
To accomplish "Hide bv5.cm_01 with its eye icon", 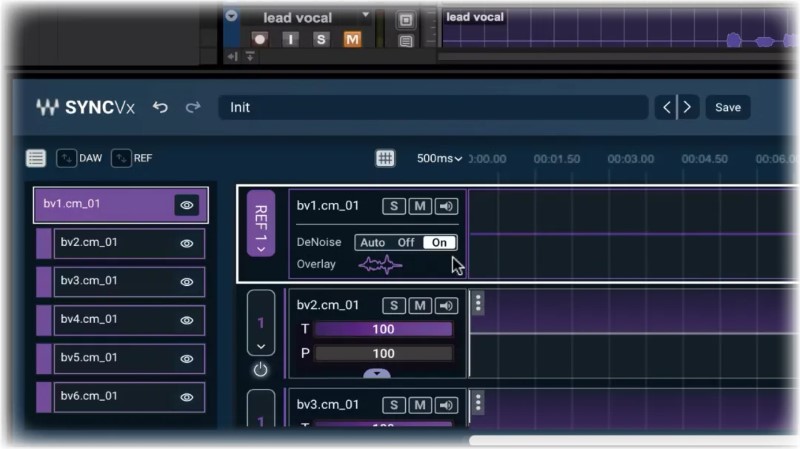I will pos(187,359).
